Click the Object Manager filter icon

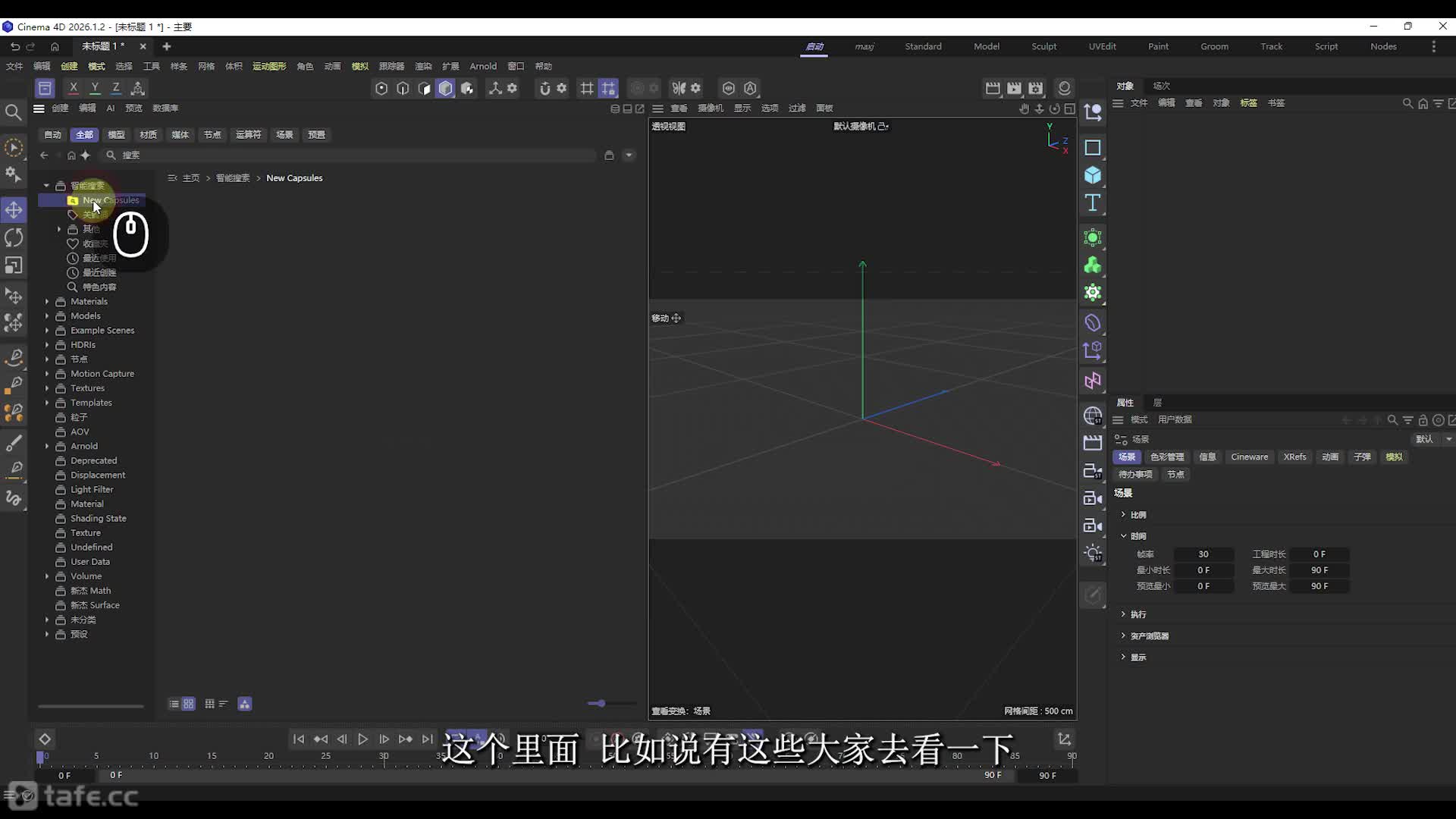point(1438,103)
